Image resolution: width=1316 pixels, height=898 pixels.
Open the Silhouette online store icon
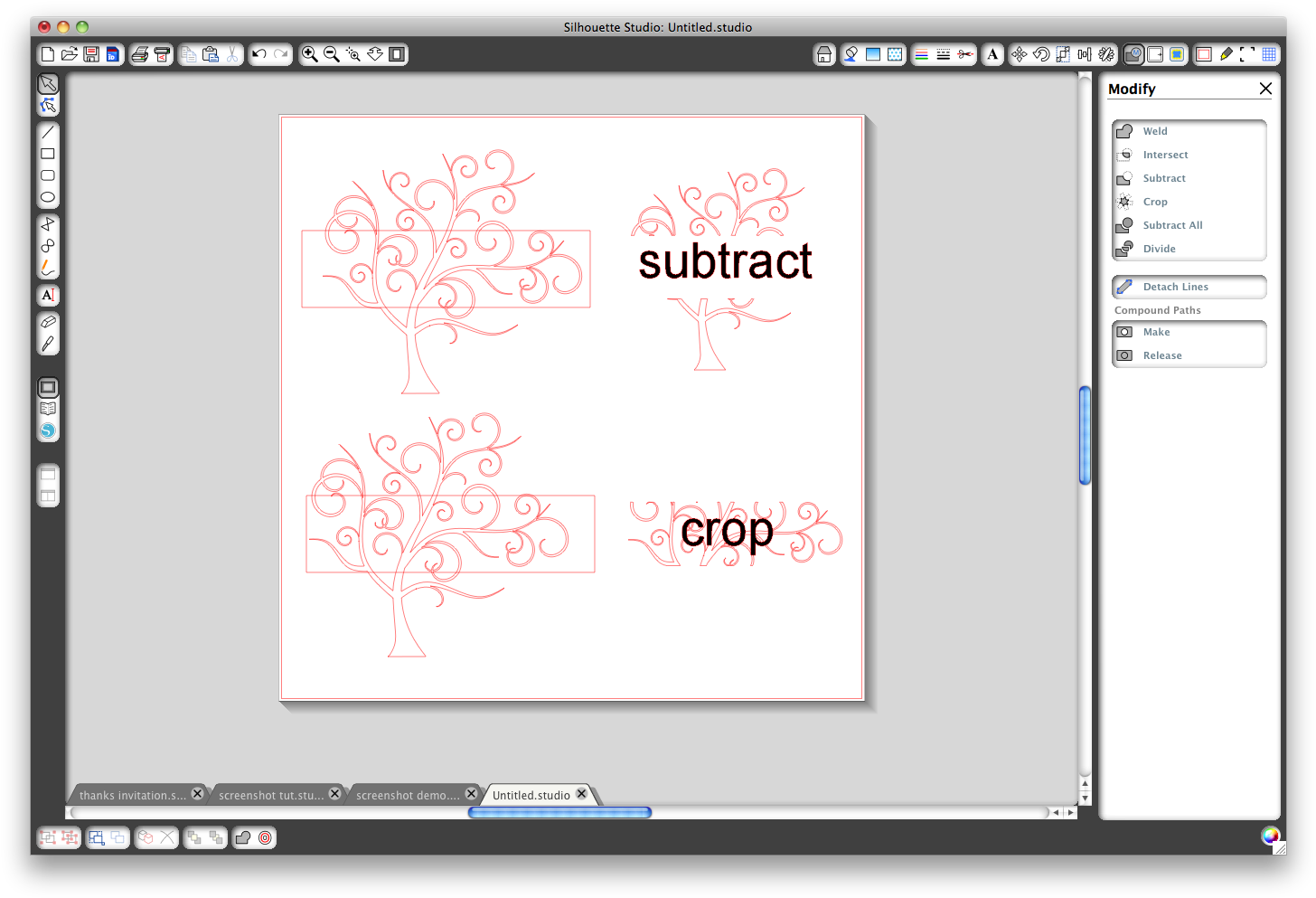coord(48,431)
